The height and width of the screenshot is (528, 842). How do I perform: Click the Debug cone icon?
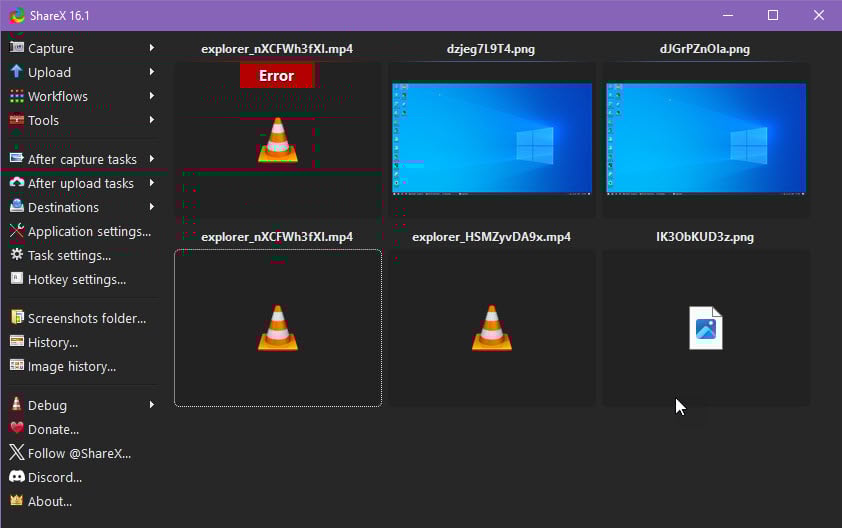[17, 404]
